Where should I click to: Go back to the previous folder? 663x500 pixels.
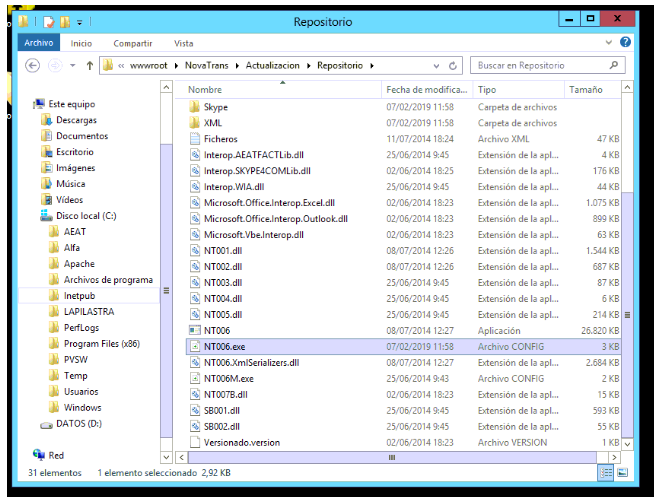pyautogui.click(x=32, y=66)
